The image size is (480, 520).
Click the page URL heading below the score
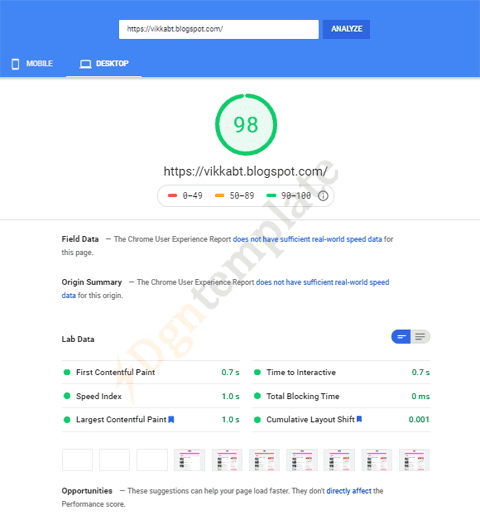click(245, 172)
